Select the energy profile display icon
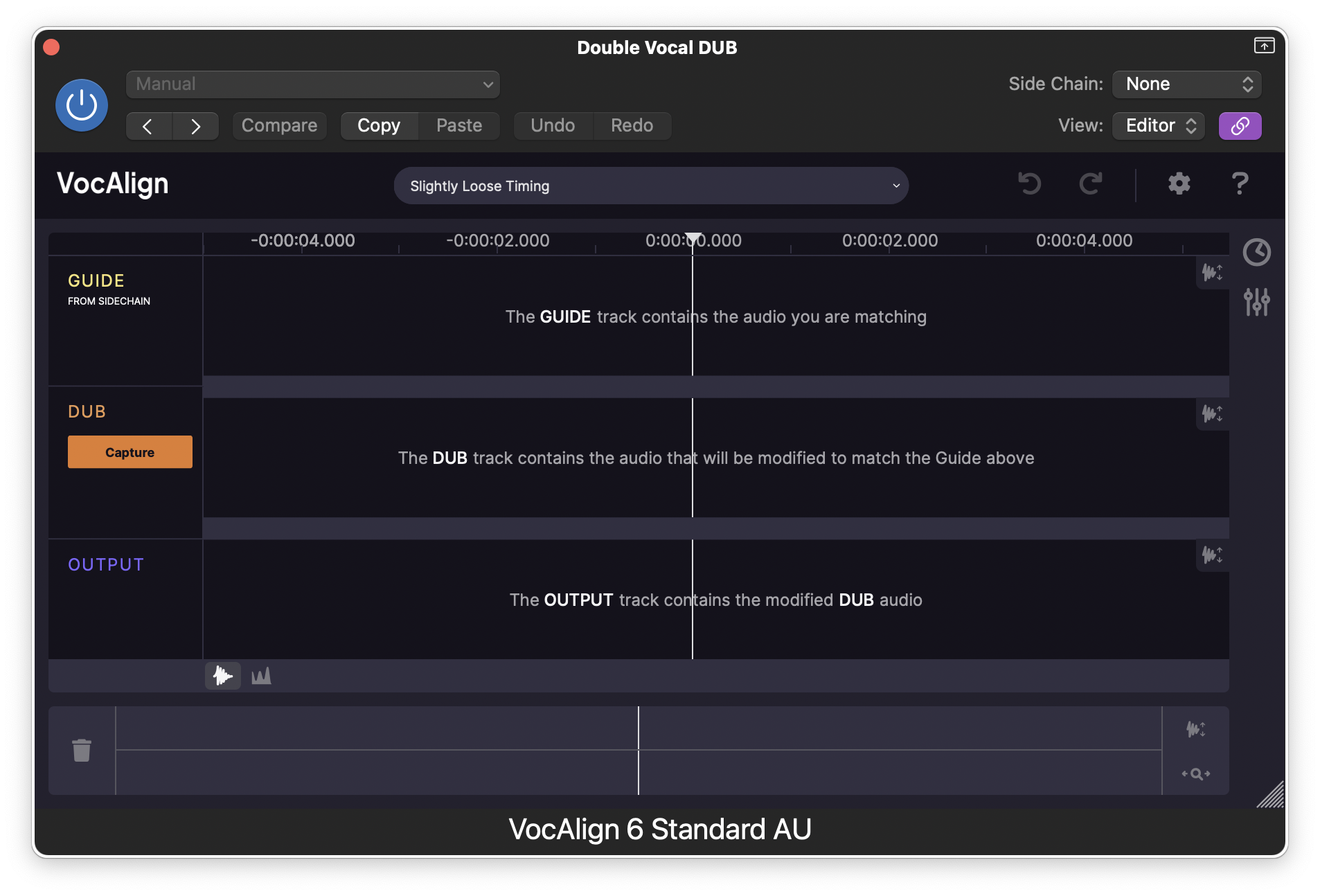1320x896 pixels. click(261, 675)
